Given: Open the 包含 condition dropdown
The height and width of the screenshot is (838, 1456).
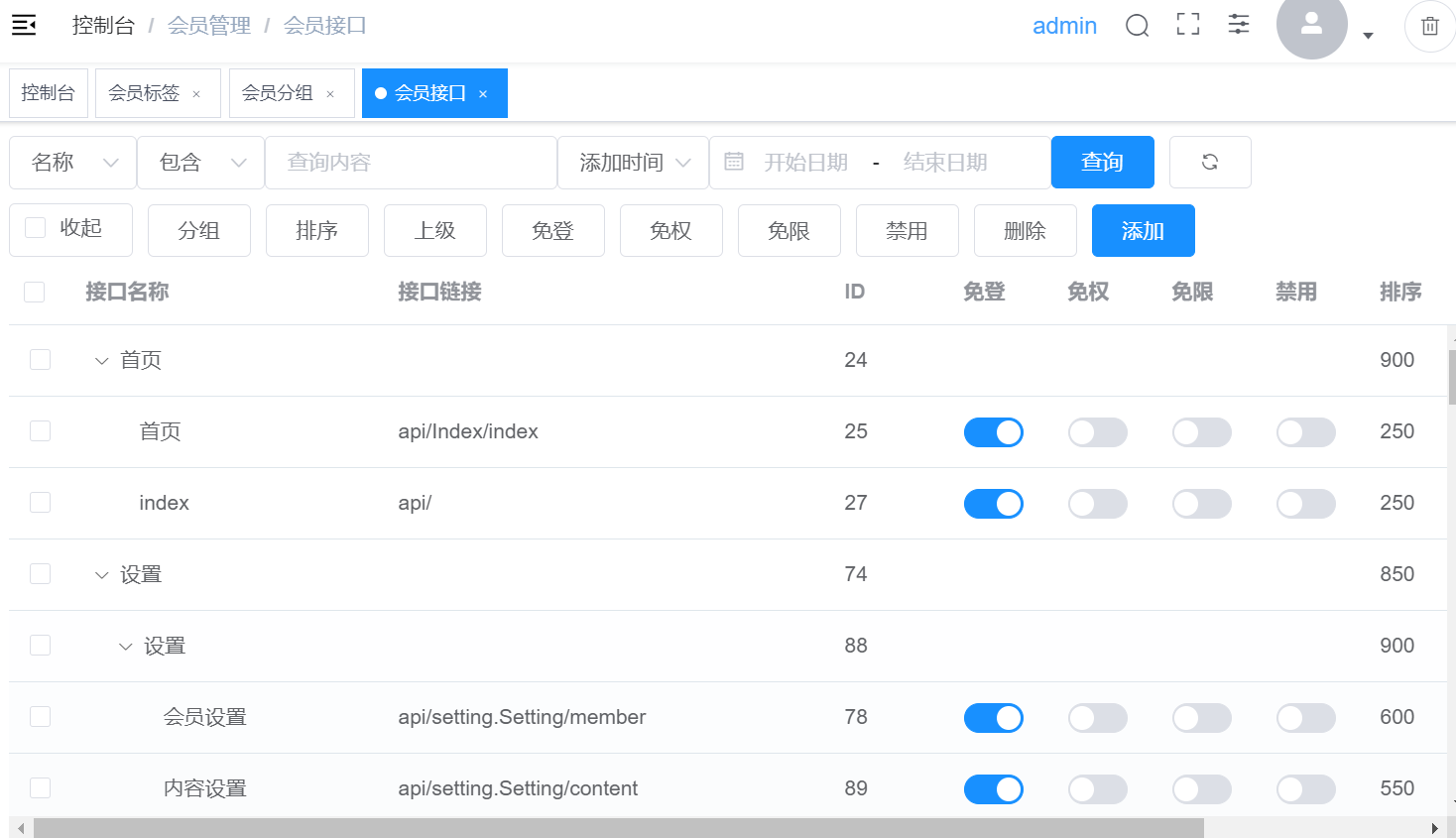Looking at the screenshot, I should click(x=200, y=162).
